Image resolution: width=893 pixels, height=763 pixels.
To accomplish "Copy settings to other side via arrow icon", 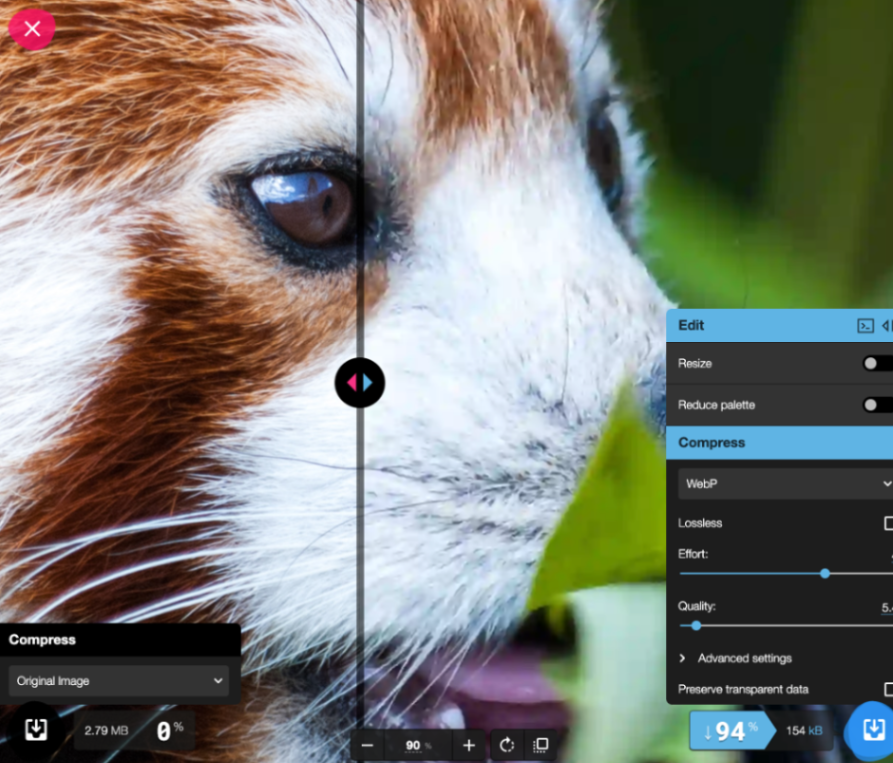I will pyautogui.click(x=887, y=326).
